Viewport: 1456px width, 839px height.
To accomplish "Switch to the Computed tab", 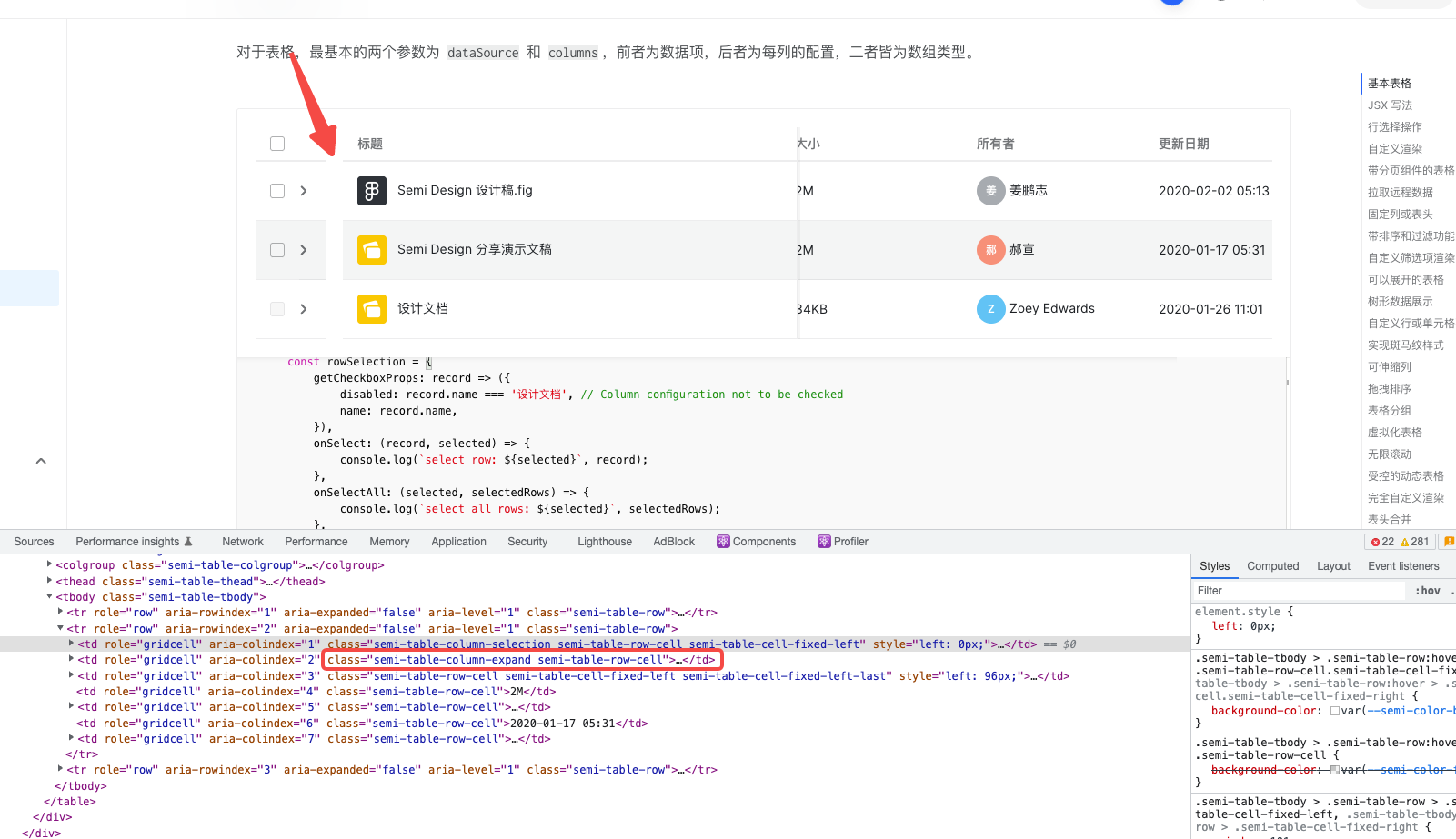I will (1272, 565).
